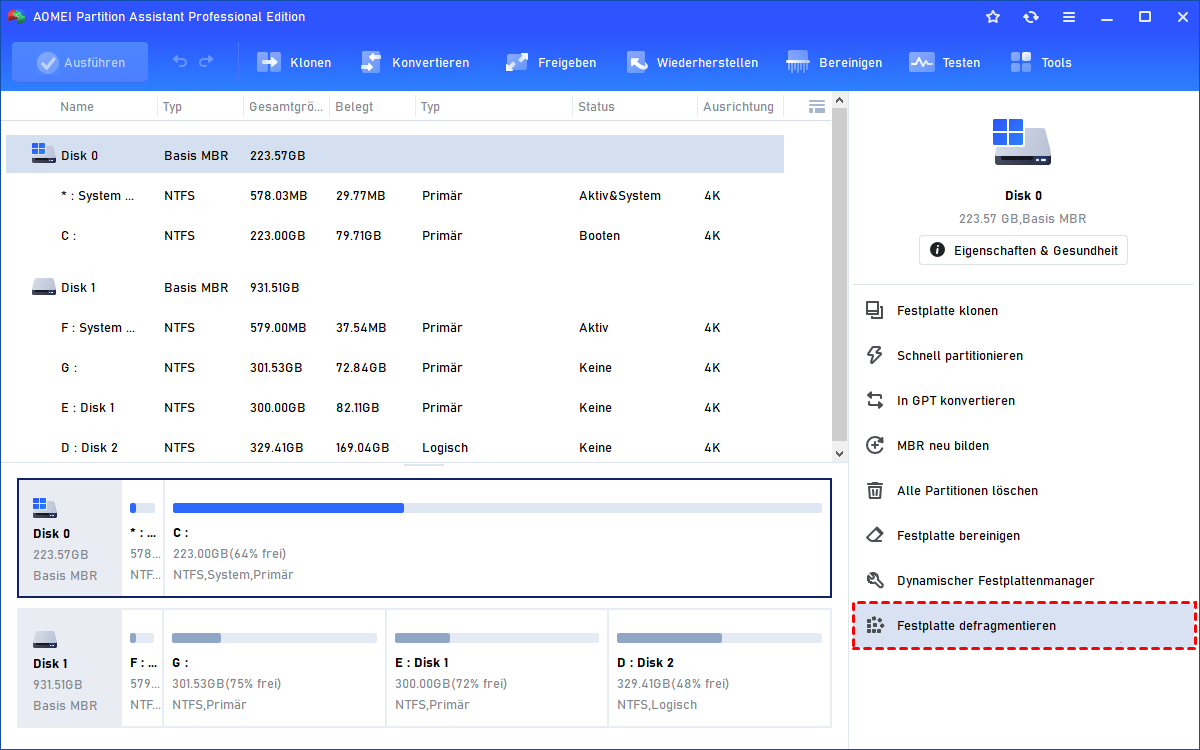This screenshot has height=750, width=1200.
Task: Select the '* : System' partition row
Action: (395, 196)
